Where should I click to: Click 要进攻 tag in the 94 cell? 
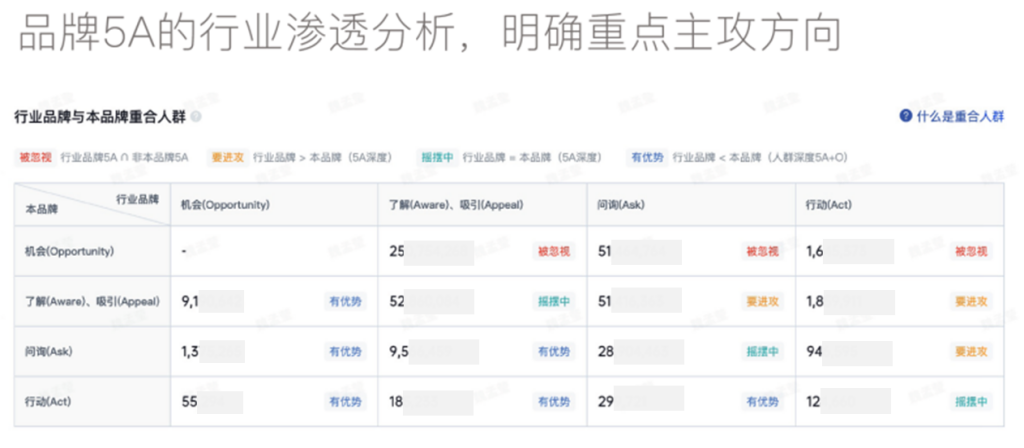click(x=971, y=352)
